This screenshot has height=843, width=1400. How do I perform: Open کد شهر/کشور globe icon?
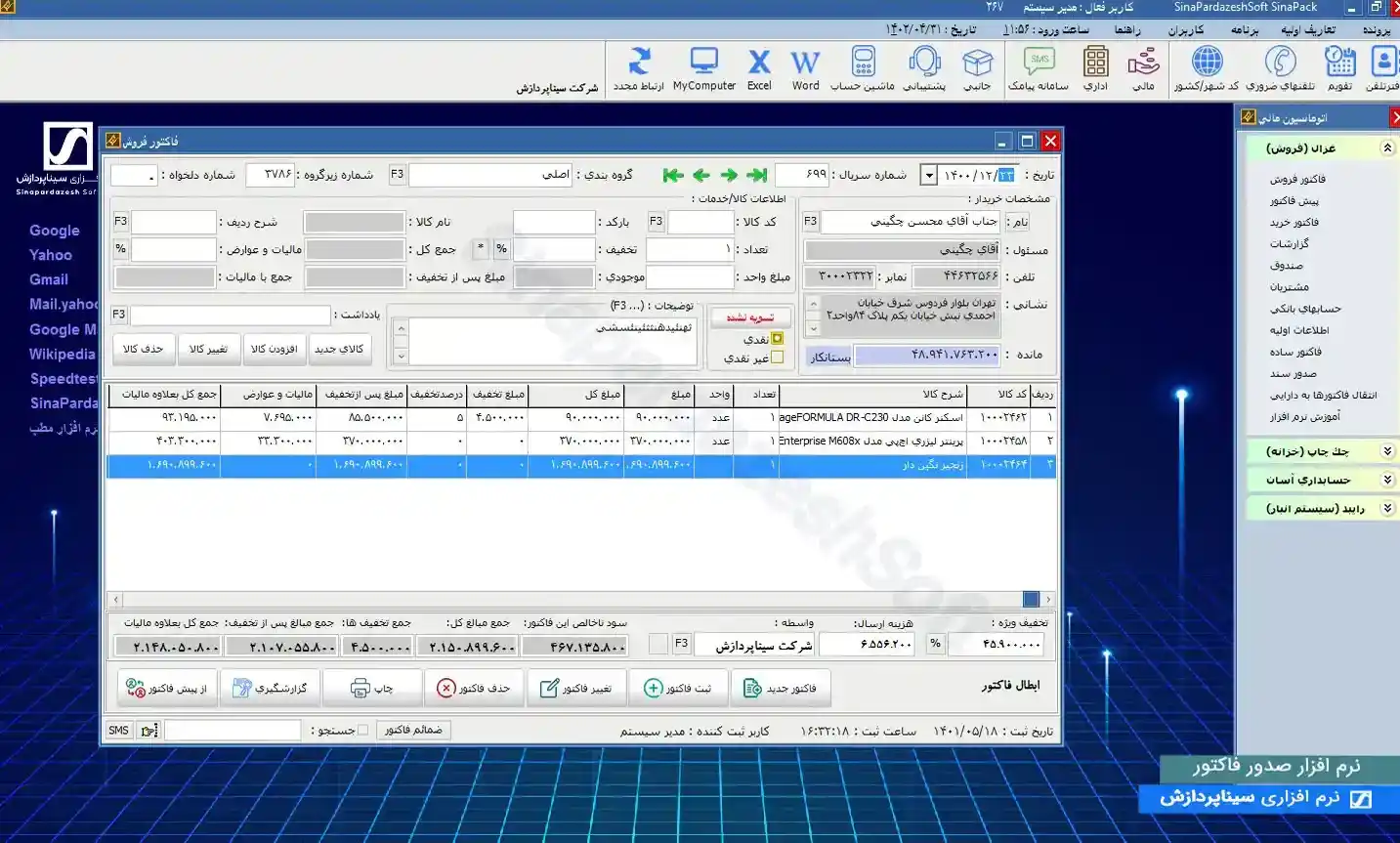click(1207, 69)
